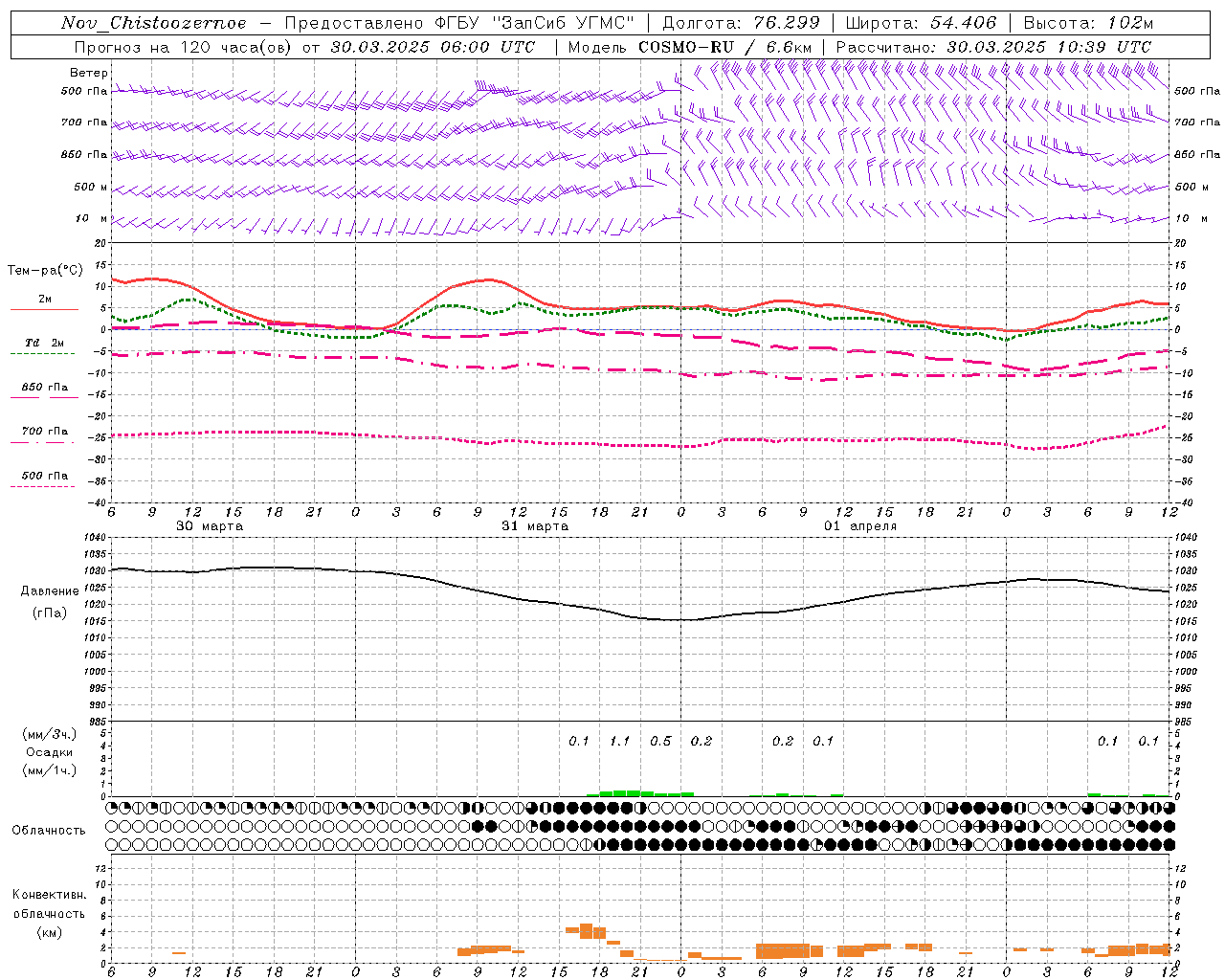Click the 500 м wind level label on the left

[x=91, y=187]
